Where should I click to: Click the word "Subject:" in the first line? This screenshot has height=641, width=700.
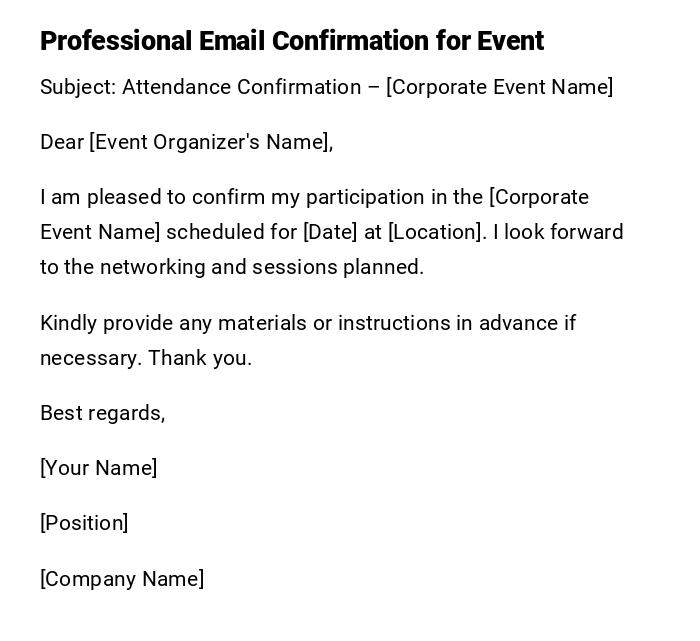pyautogui.click(x=78, y=87)
